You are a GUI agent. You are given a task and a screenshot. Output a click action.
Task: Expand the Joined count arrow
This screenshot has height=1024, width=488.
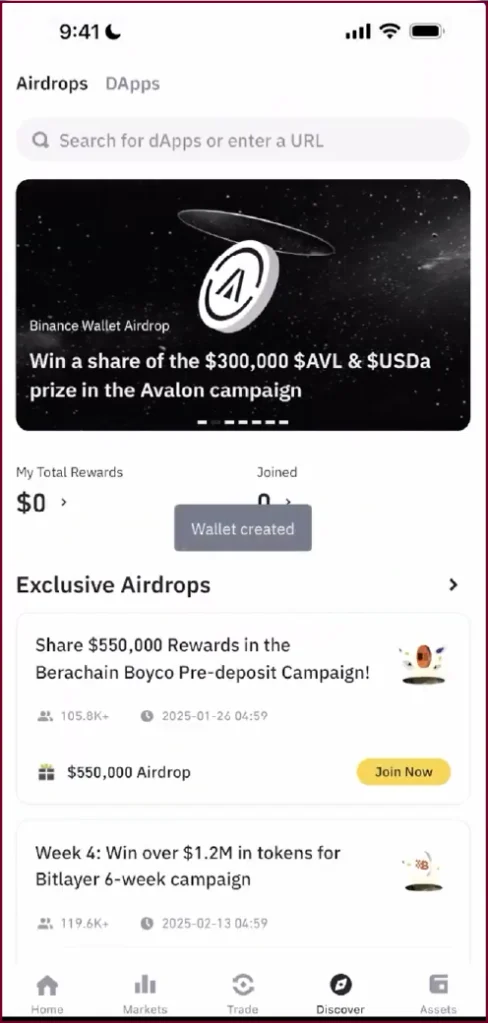(288, 501)
